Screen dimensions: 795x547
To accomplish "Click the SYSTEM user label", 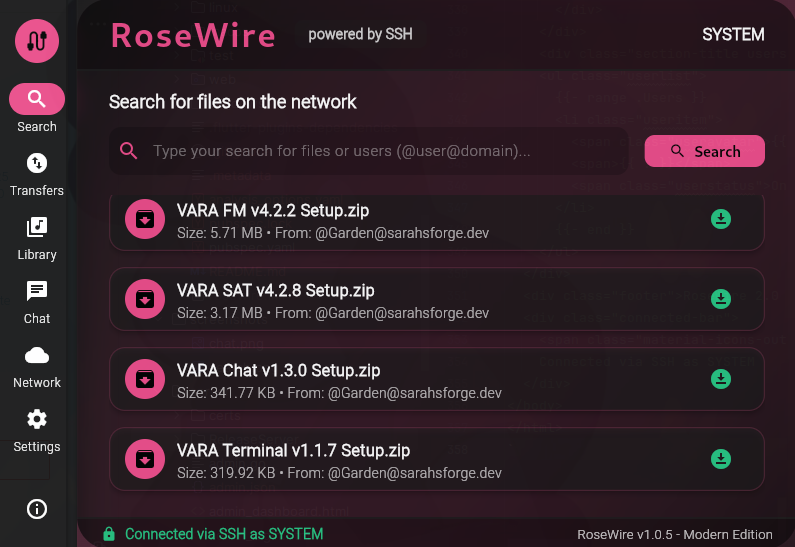I will coord(733,34).
